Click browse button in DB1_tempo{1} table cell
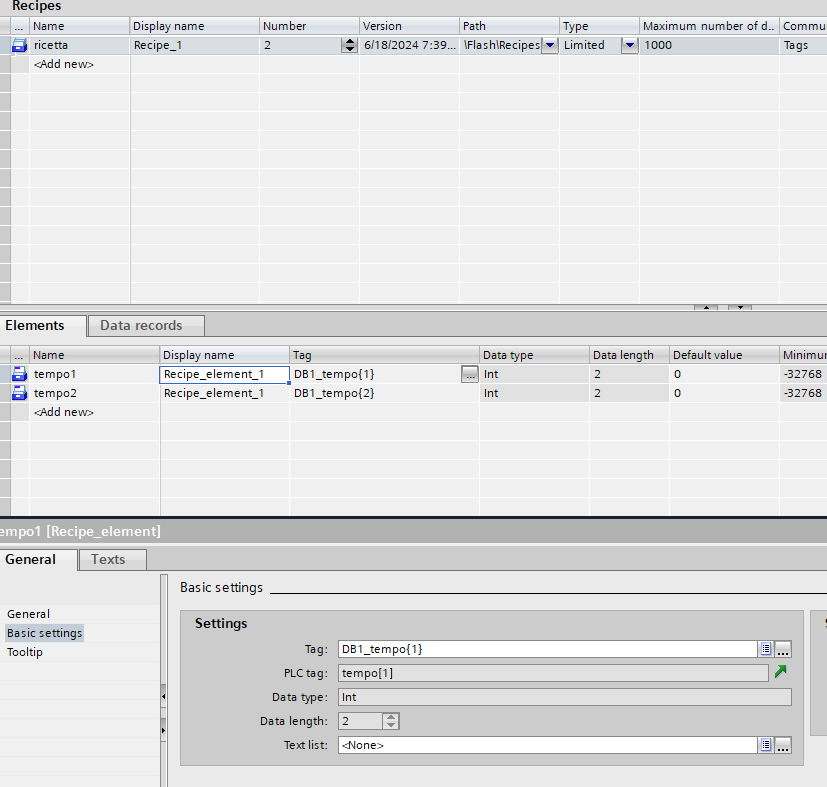The width and height of the screenshot is (827, 787). [x=469, y=374]
